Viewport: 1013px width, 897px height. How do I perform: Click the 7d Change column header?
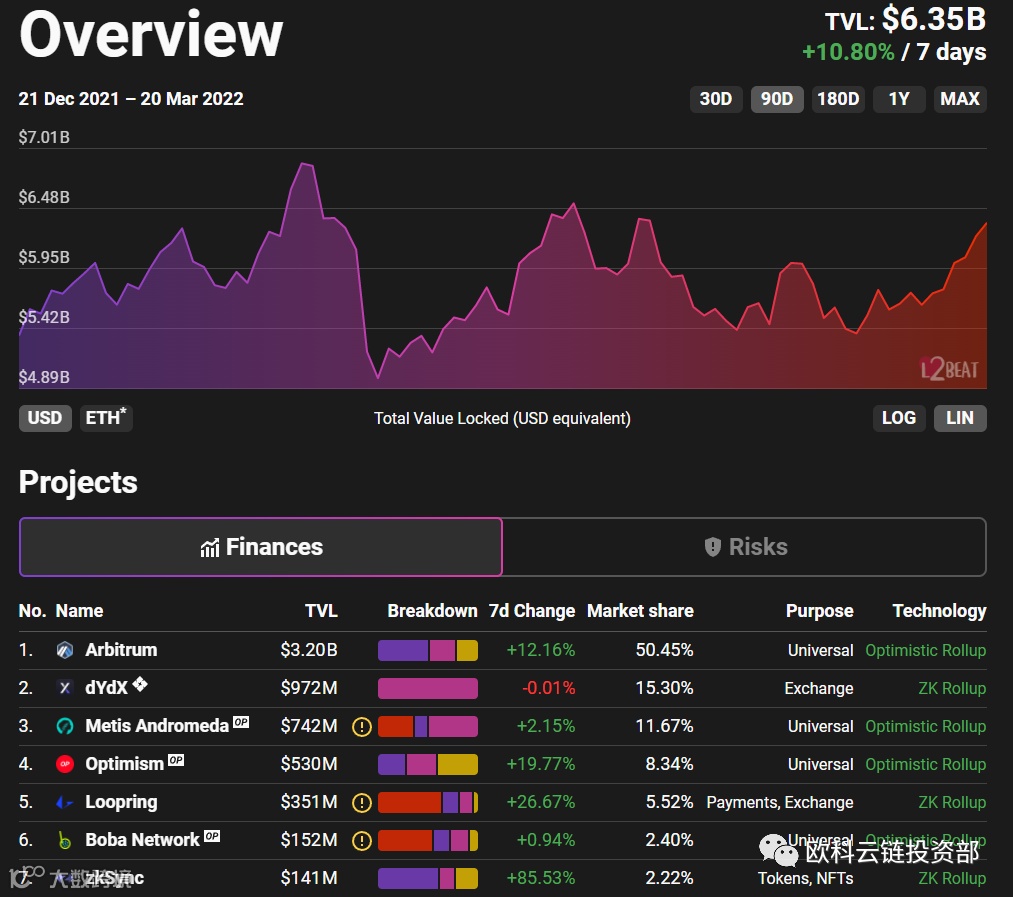(532, 611)
